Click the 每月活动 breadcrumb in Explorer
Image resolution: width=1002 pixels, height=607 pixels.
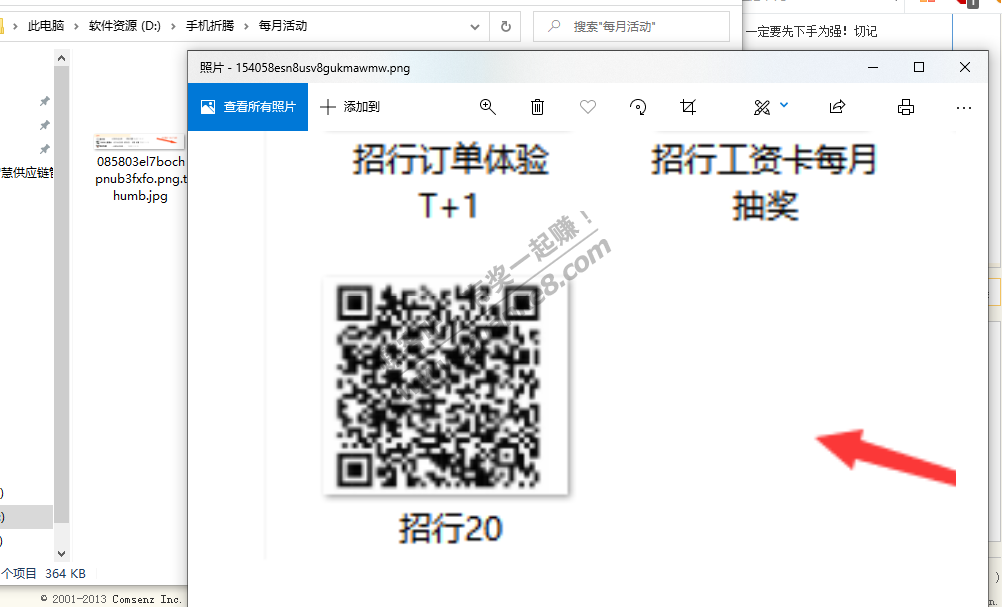(282, 26)
